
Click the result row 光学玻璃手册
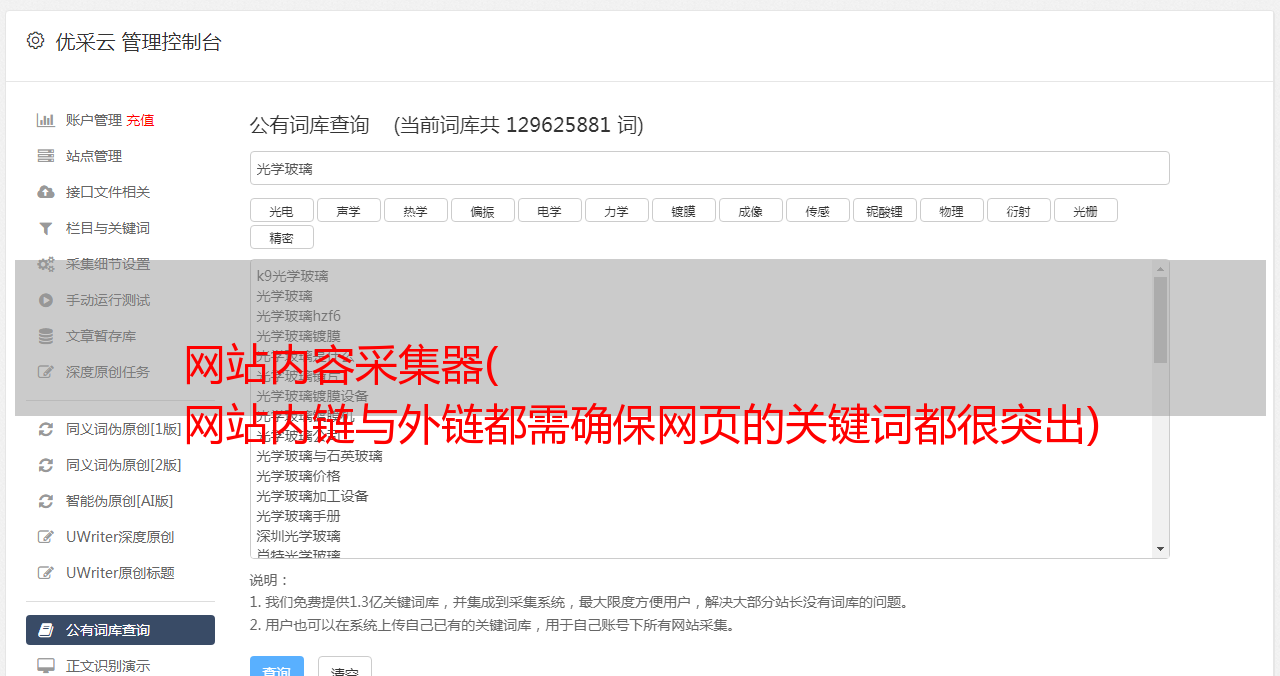pos(298,516)
